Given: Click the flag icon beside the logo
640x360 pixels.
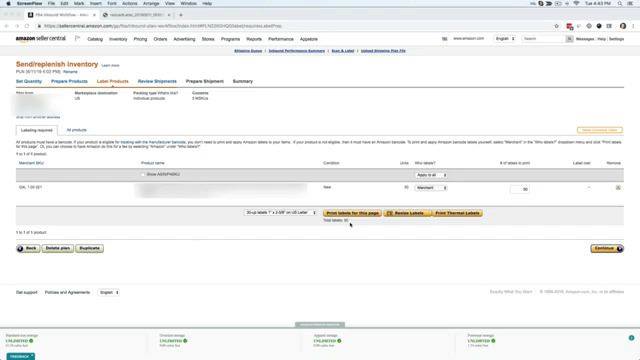Looking at the screenshot, I should [77, 38].
